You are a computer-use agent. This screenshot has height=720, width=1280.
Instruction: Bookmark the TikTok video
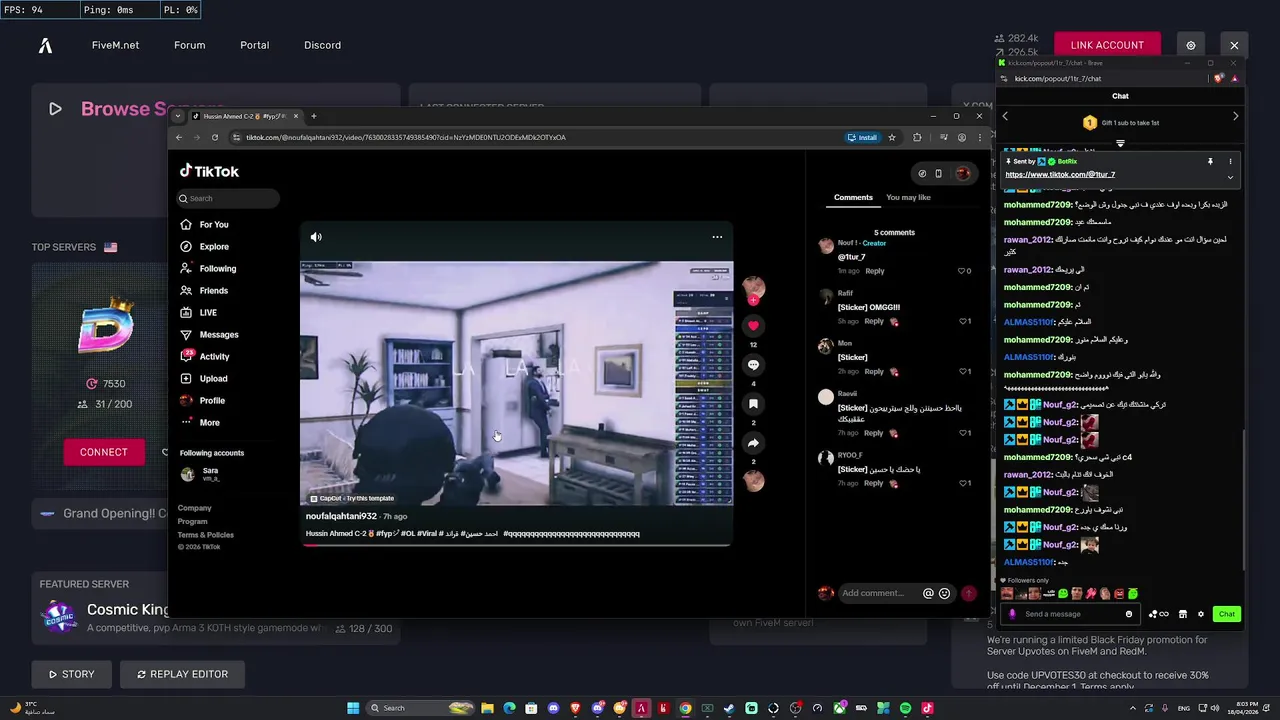[753, 404]
